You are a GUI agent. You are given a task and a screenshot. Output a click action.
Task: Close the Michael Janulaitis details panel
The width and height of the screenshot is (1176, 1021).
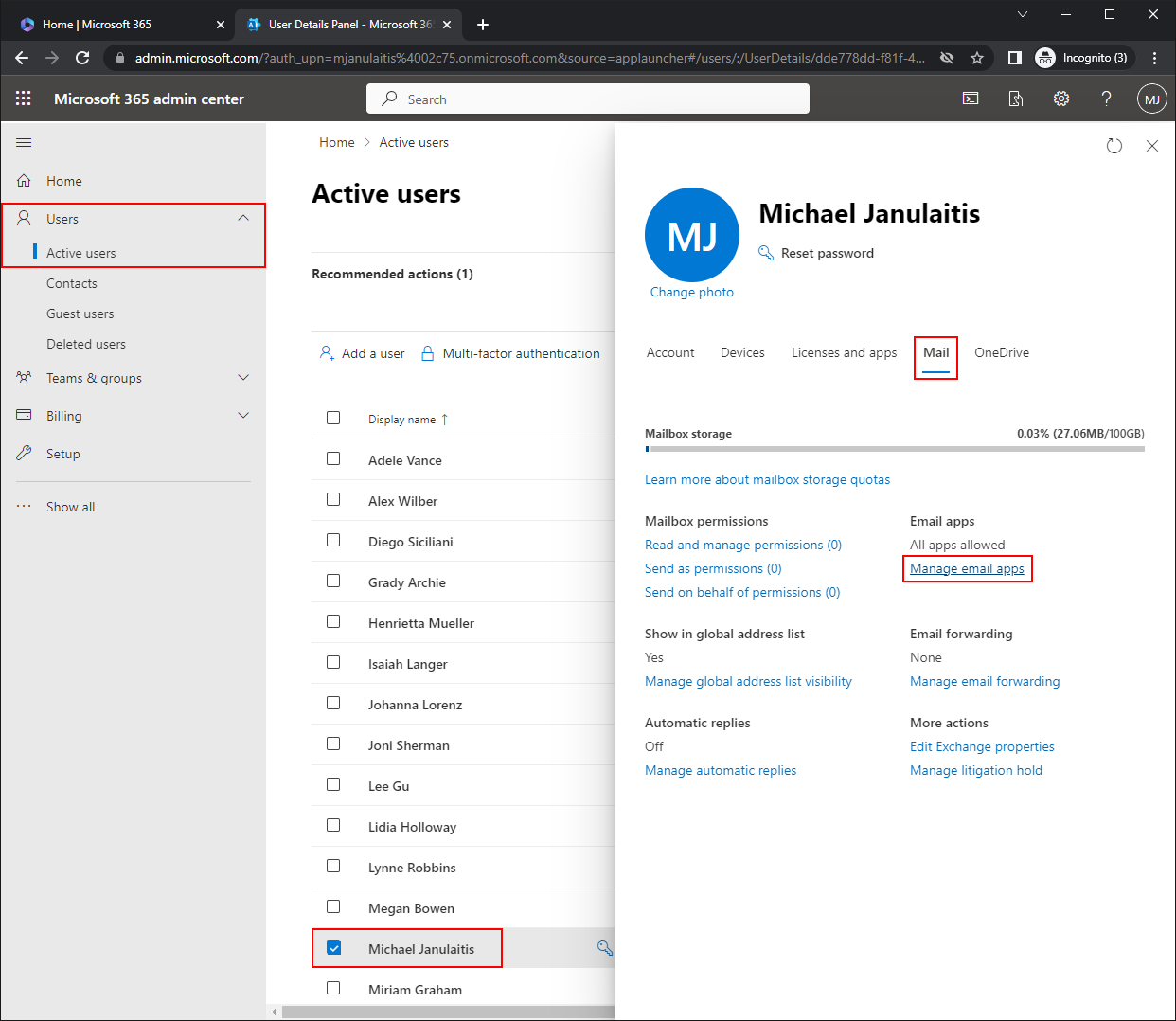(x=1152, y=146)
